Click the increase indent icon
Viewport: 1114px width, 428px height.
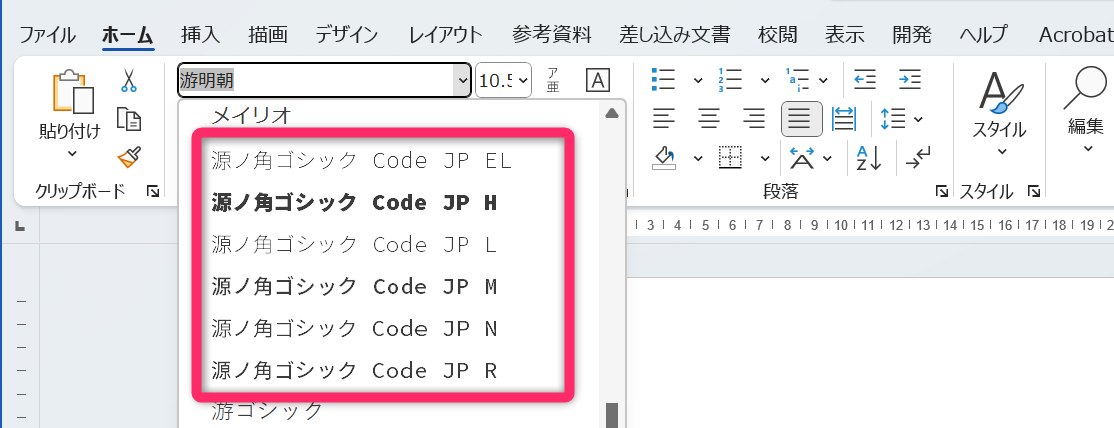pos(909,80)
